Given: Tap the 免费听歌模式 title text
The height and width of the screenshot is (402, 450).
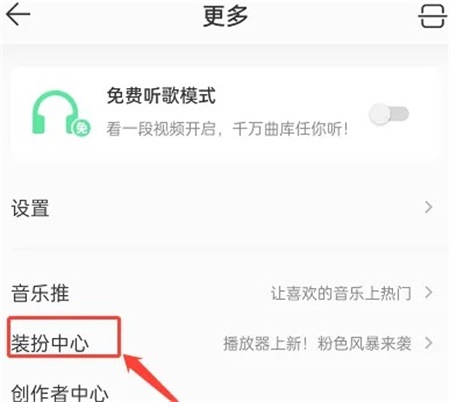Looking at the screenshot, I should point(161,96).
